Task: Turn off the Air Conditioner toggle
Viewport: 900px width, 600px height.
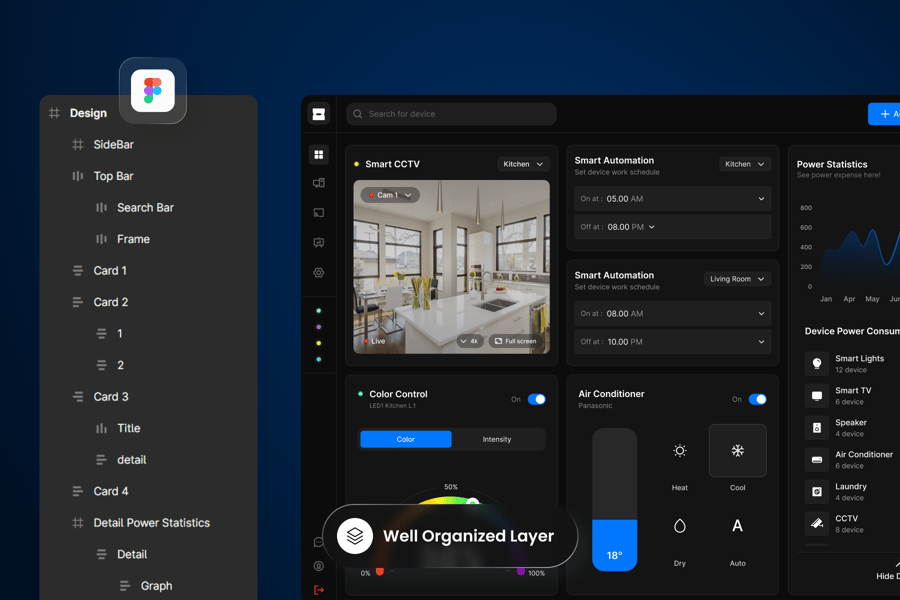Action: (x=757, y=399)
